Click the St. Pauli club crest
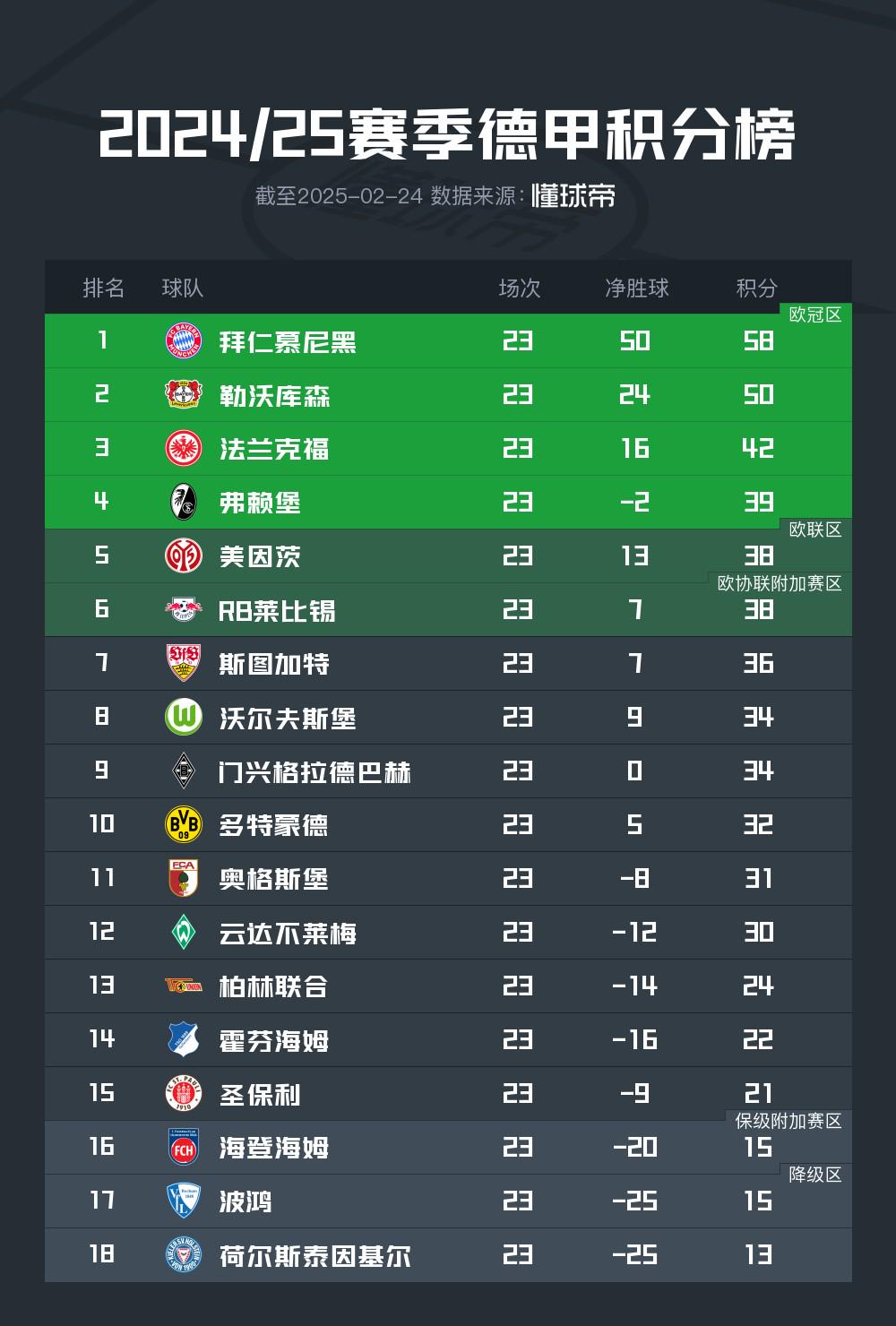 tap(184, 1094)
